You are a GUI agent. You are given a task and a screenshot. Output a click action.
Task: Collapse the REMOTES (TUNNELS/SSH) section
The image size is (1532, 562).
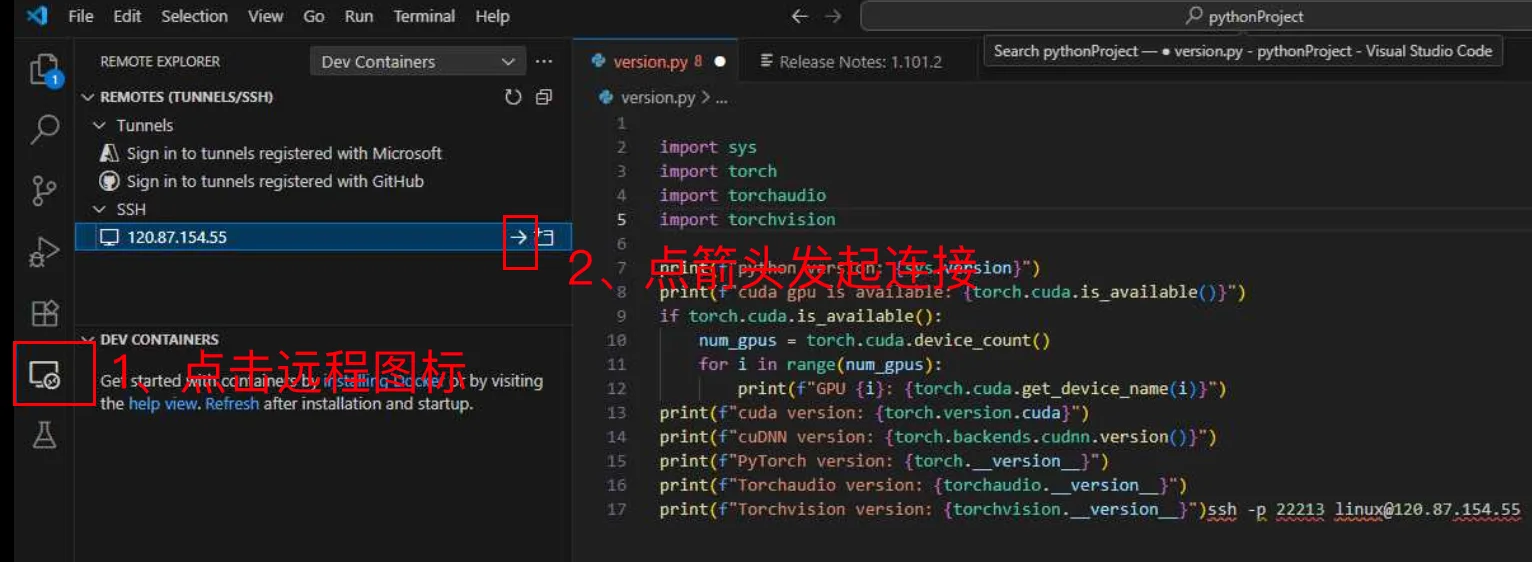[88, 97]
